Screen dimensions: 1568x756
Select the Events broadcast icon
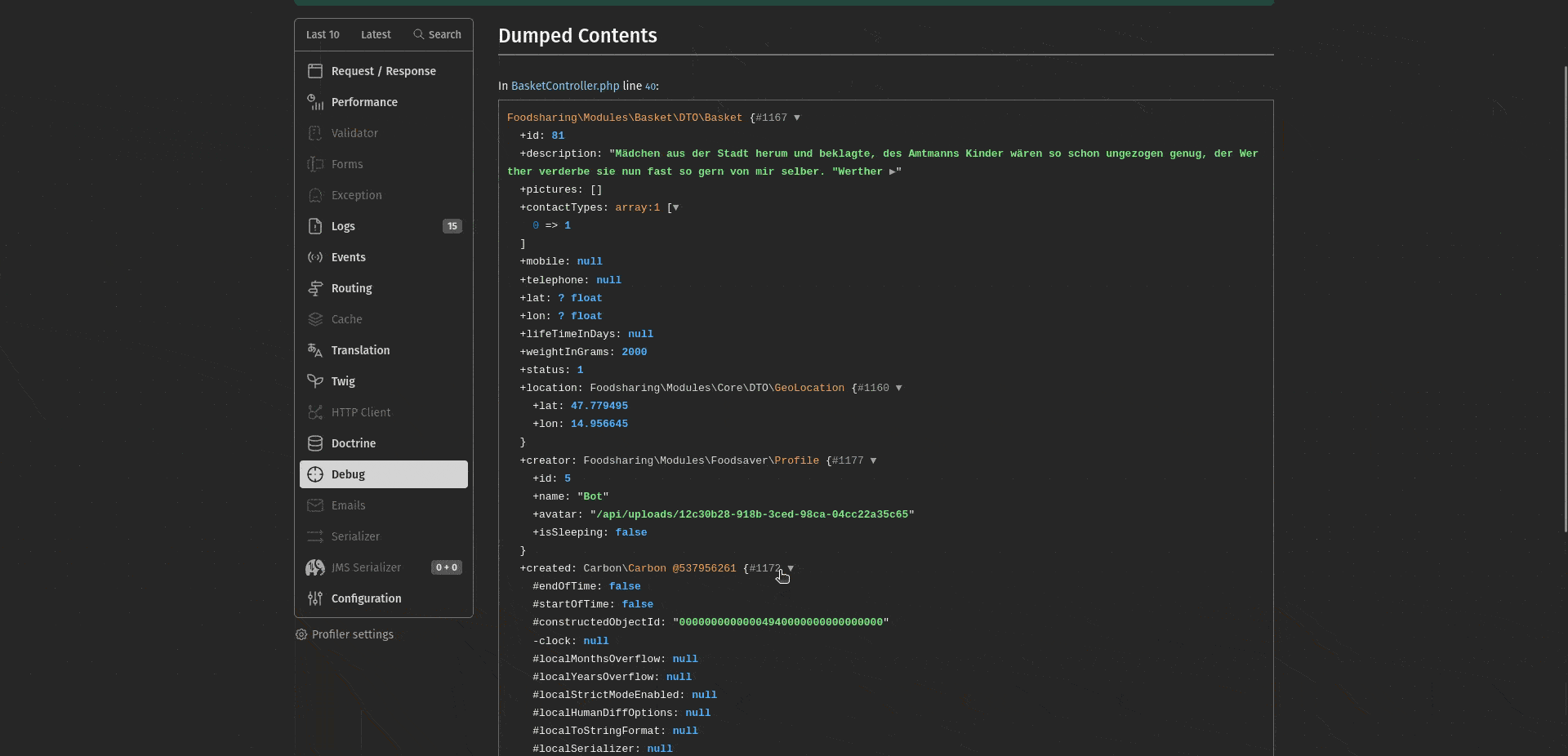point(315,257)
